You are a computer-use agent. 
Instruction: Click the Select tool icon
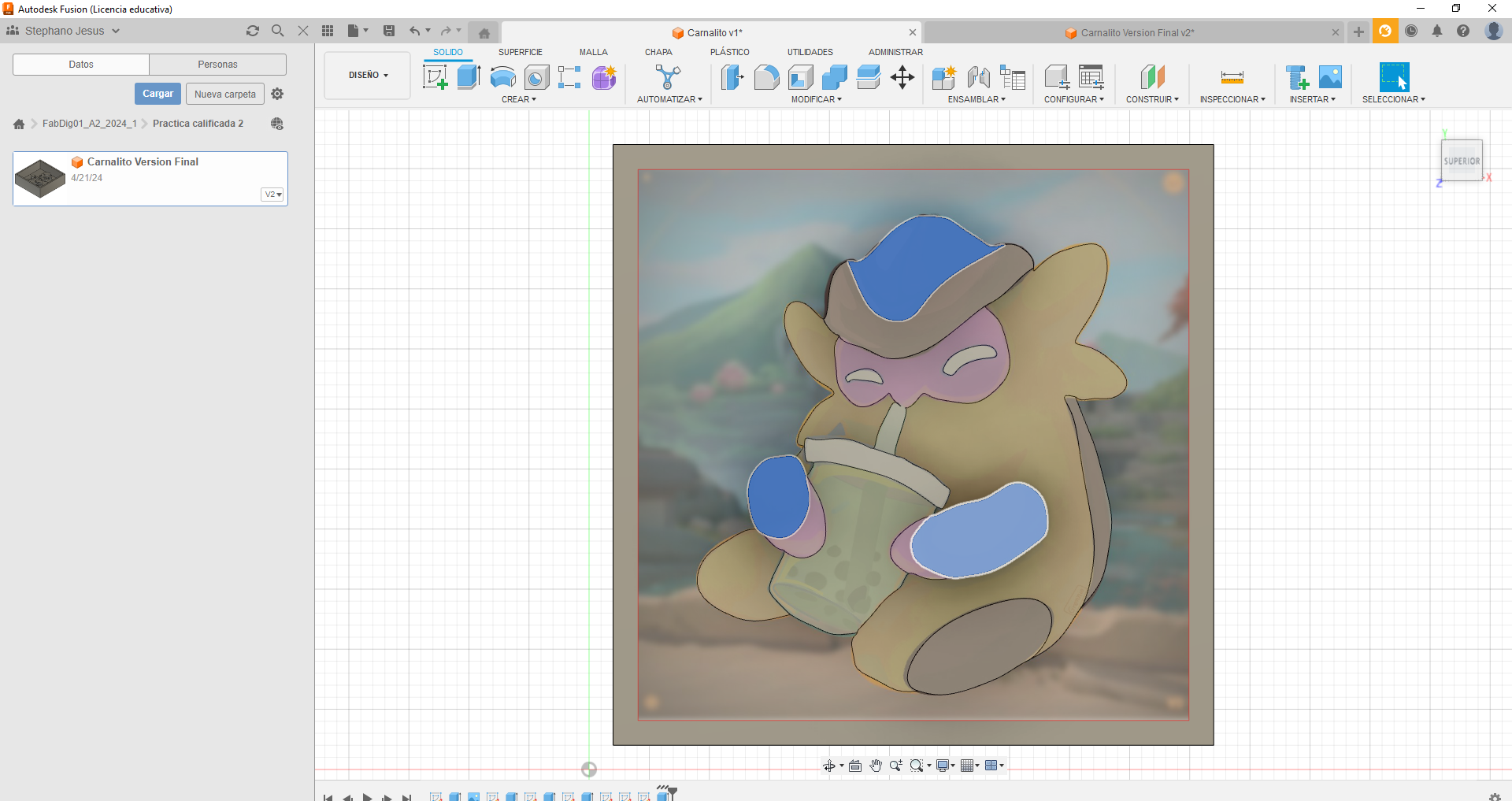click(x=1394, y=77)
